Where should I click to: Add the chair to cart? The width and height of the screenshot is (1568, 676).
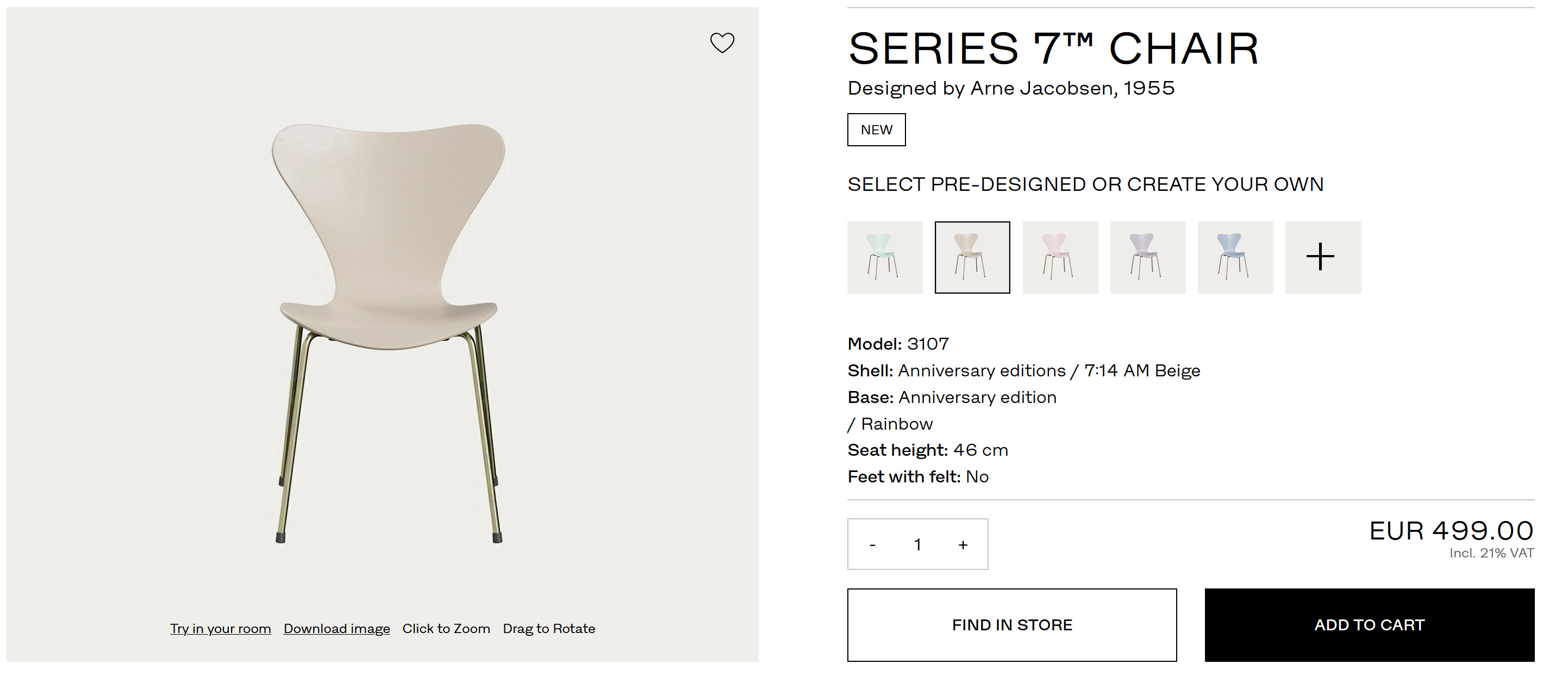pos(1369,625)
